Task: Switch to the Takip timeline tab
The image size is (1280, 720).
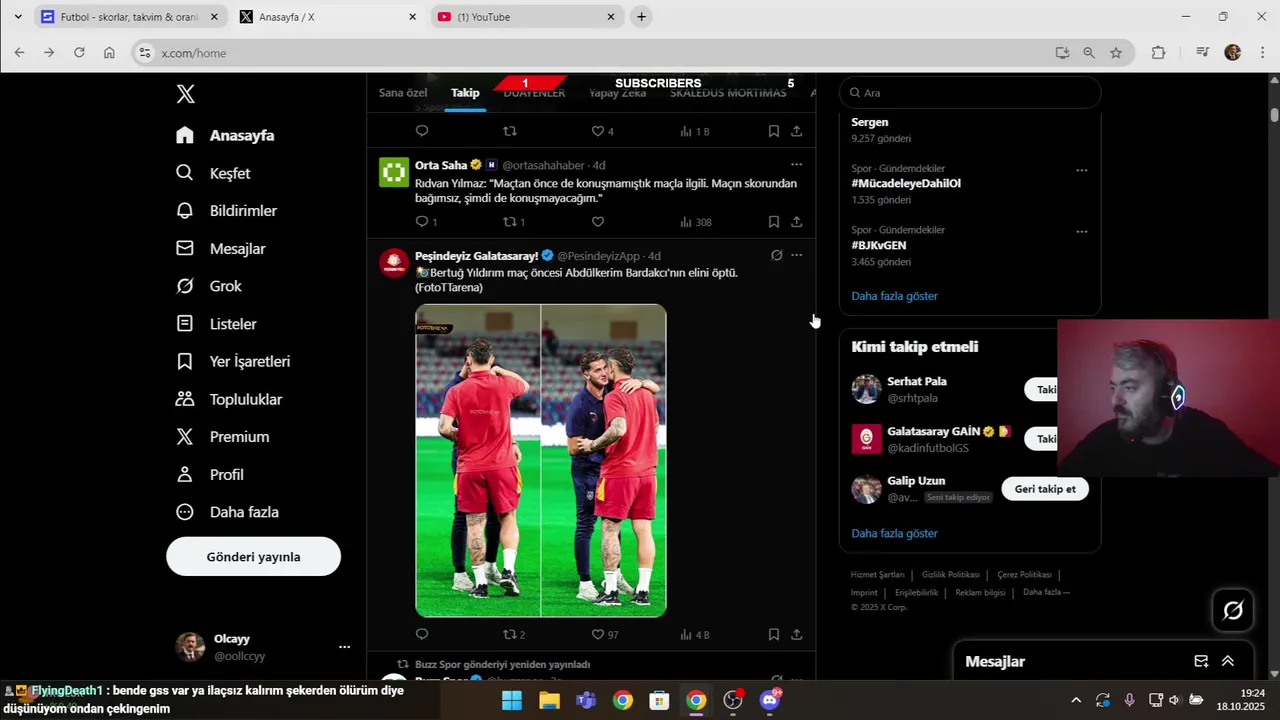Action: (x=465, y=93)
